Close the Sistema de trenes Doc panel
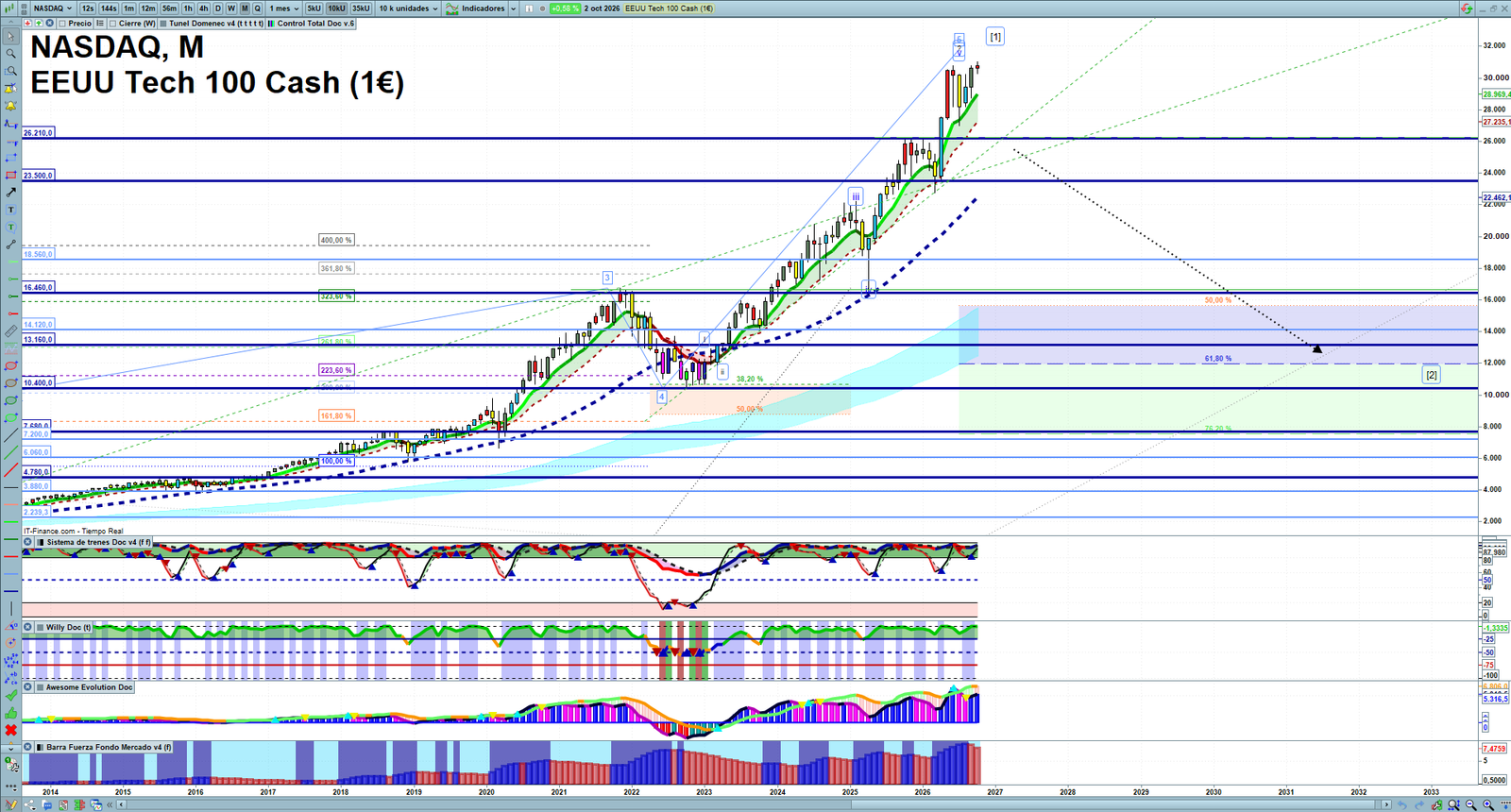 pyautogui.click(x=28, y=543)
